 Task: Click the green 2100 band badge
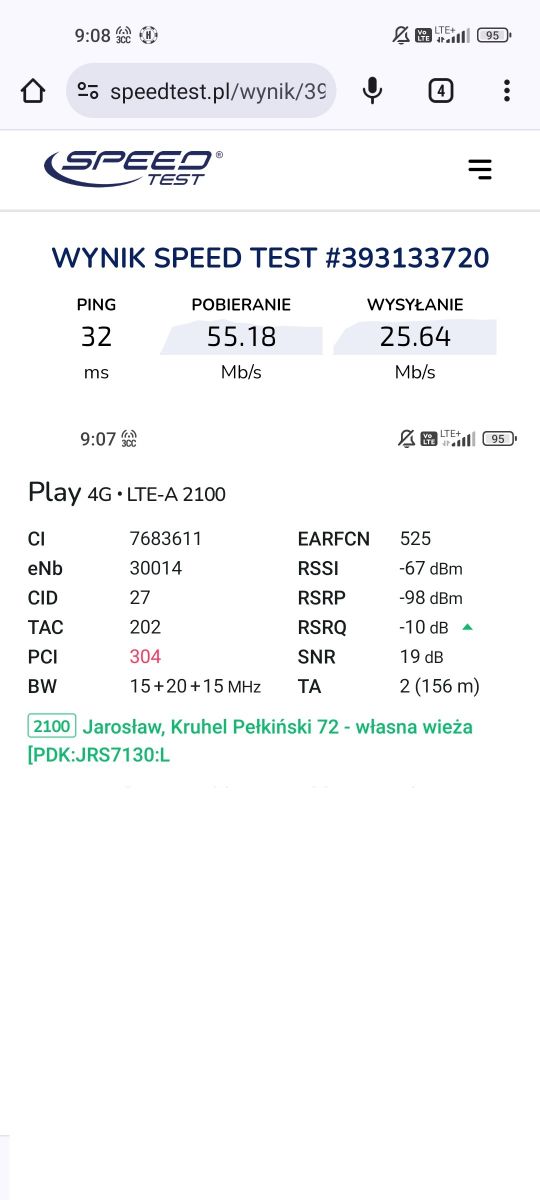pyautogui.click(x=51, y=726)
